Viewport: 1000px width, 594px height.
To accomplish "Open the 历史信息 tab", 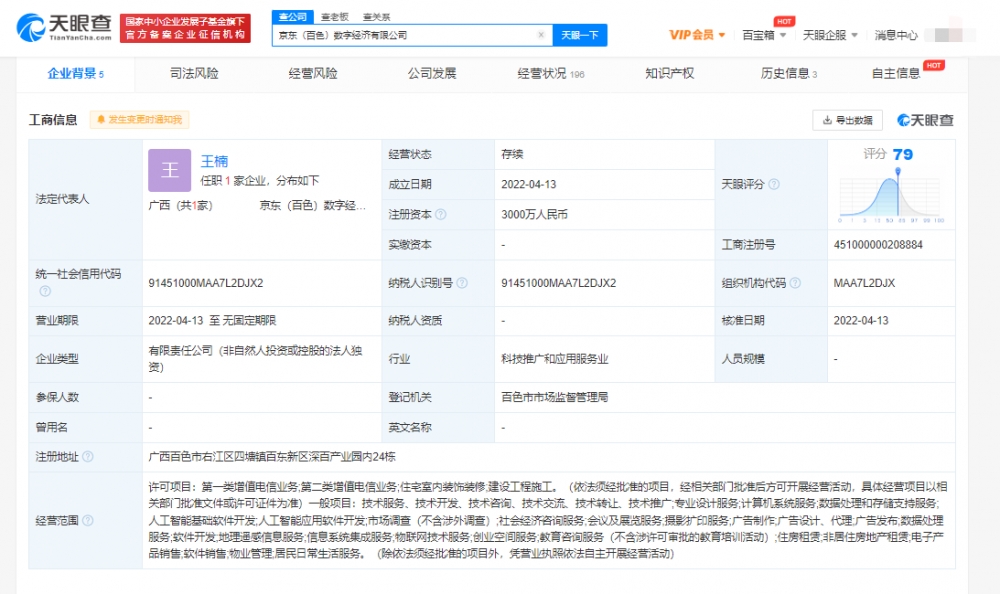I will pos(789,74).
